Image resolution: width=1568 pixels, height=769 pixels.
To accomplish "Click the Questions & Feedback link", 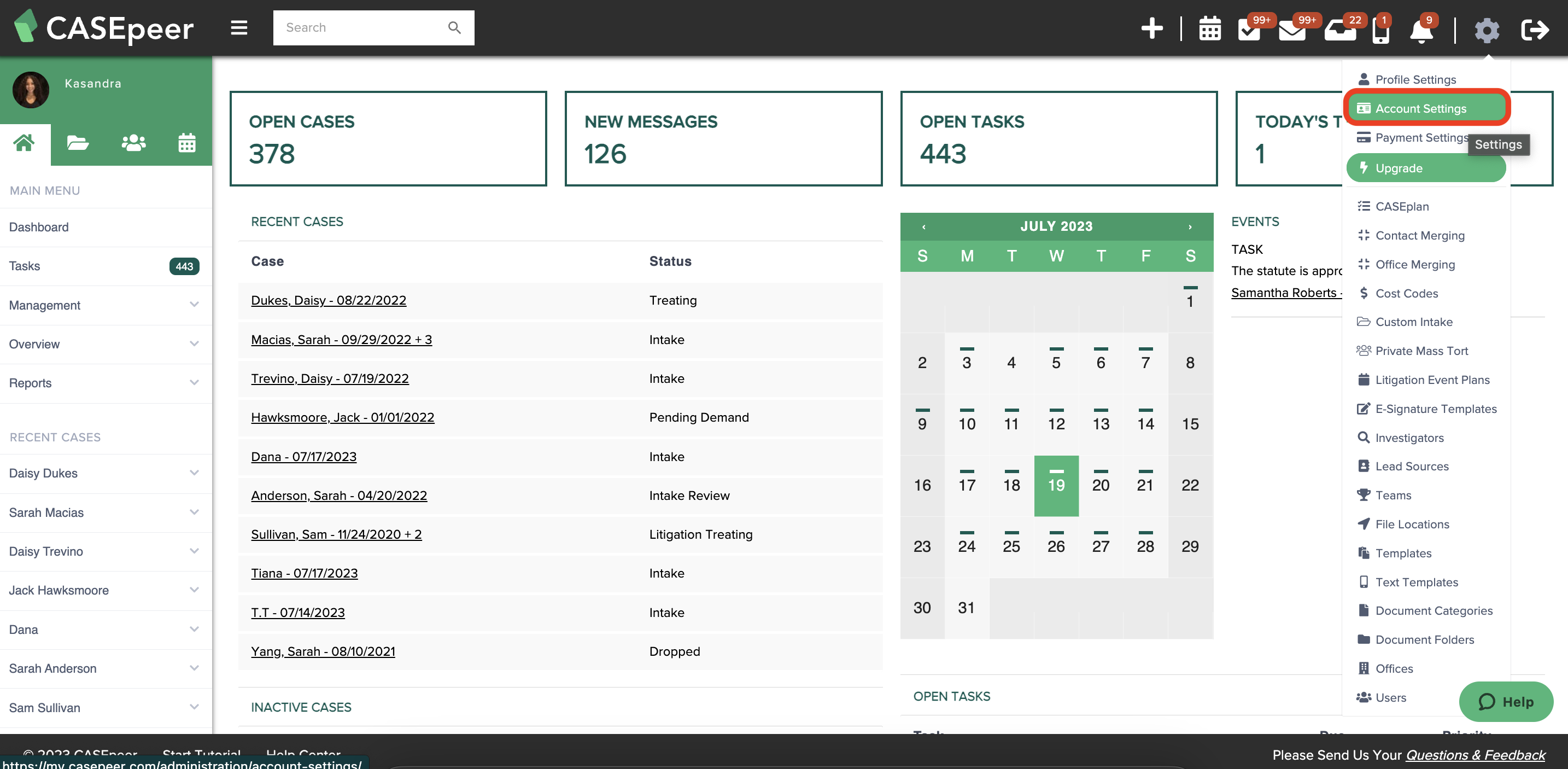I will [x=1475, y=754].
